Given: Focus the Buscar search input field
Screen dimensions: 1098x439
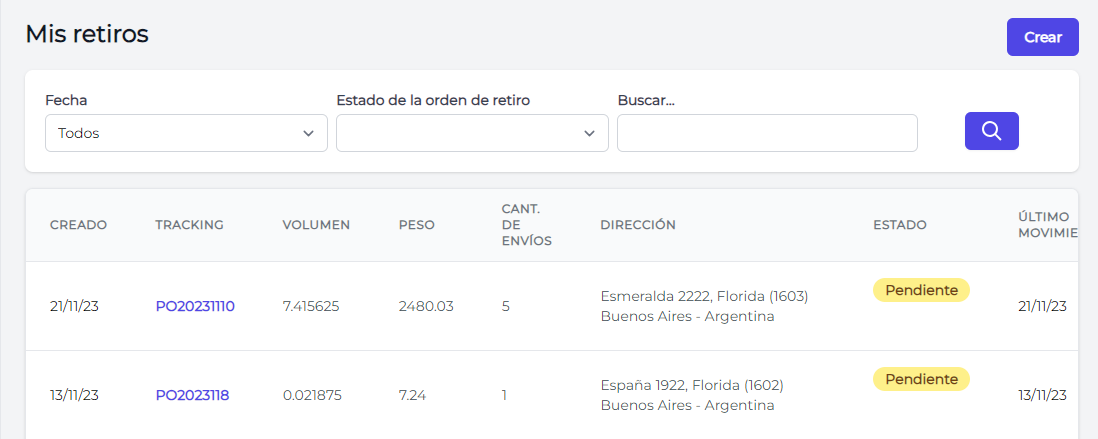Looking at the screenshot, I should [767, 133].
